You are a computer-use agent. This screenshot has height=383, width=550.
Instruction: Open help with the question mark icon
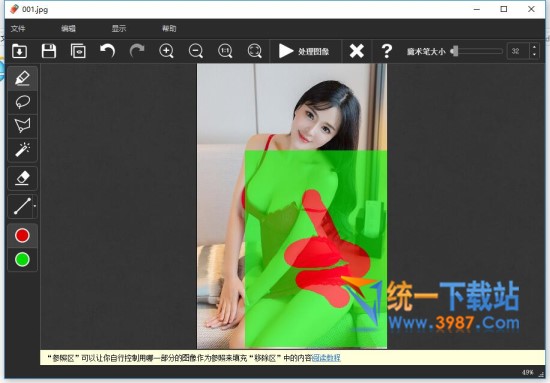pos(387,51)
